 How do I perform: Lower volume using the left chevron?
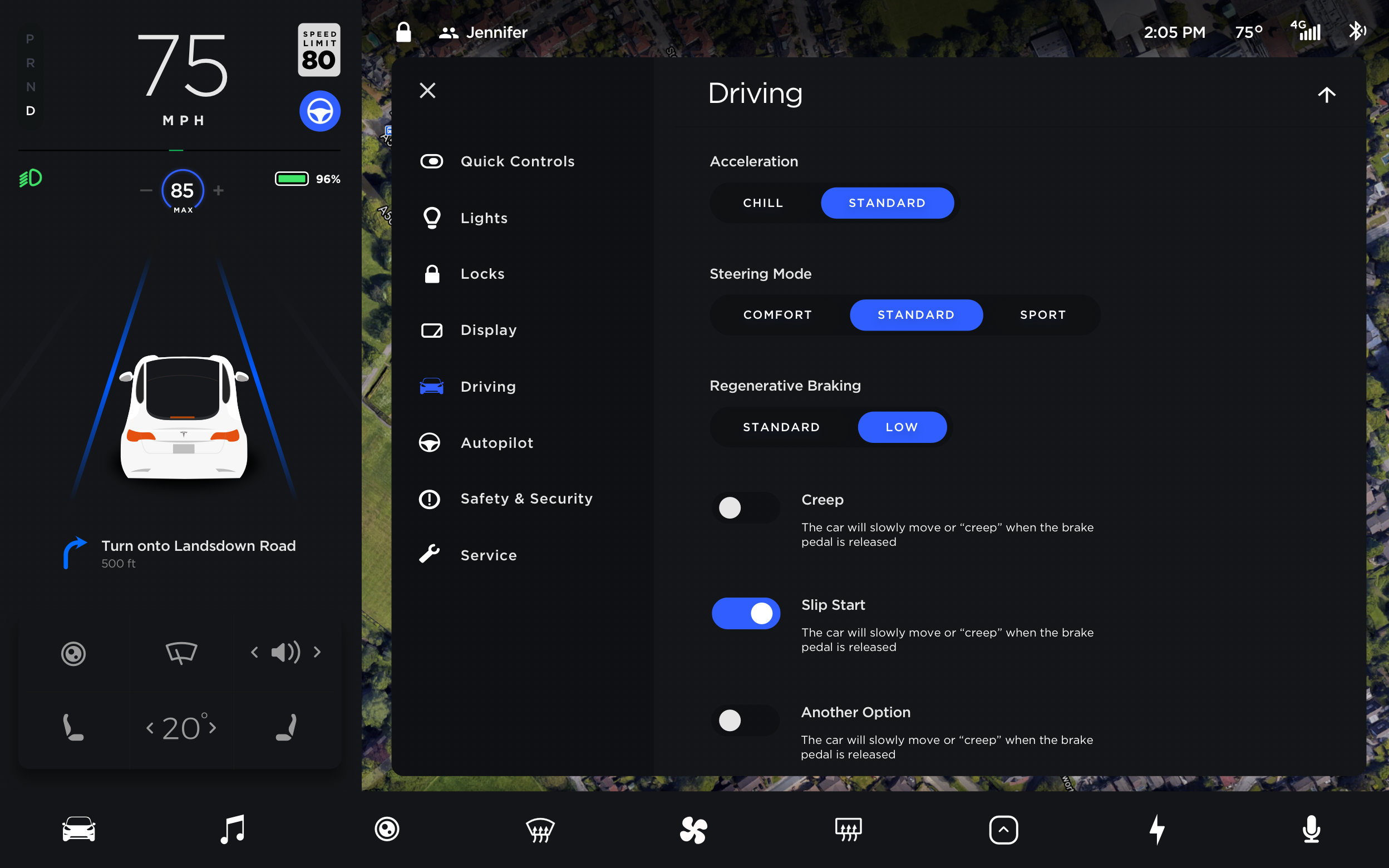coord(254,652)
